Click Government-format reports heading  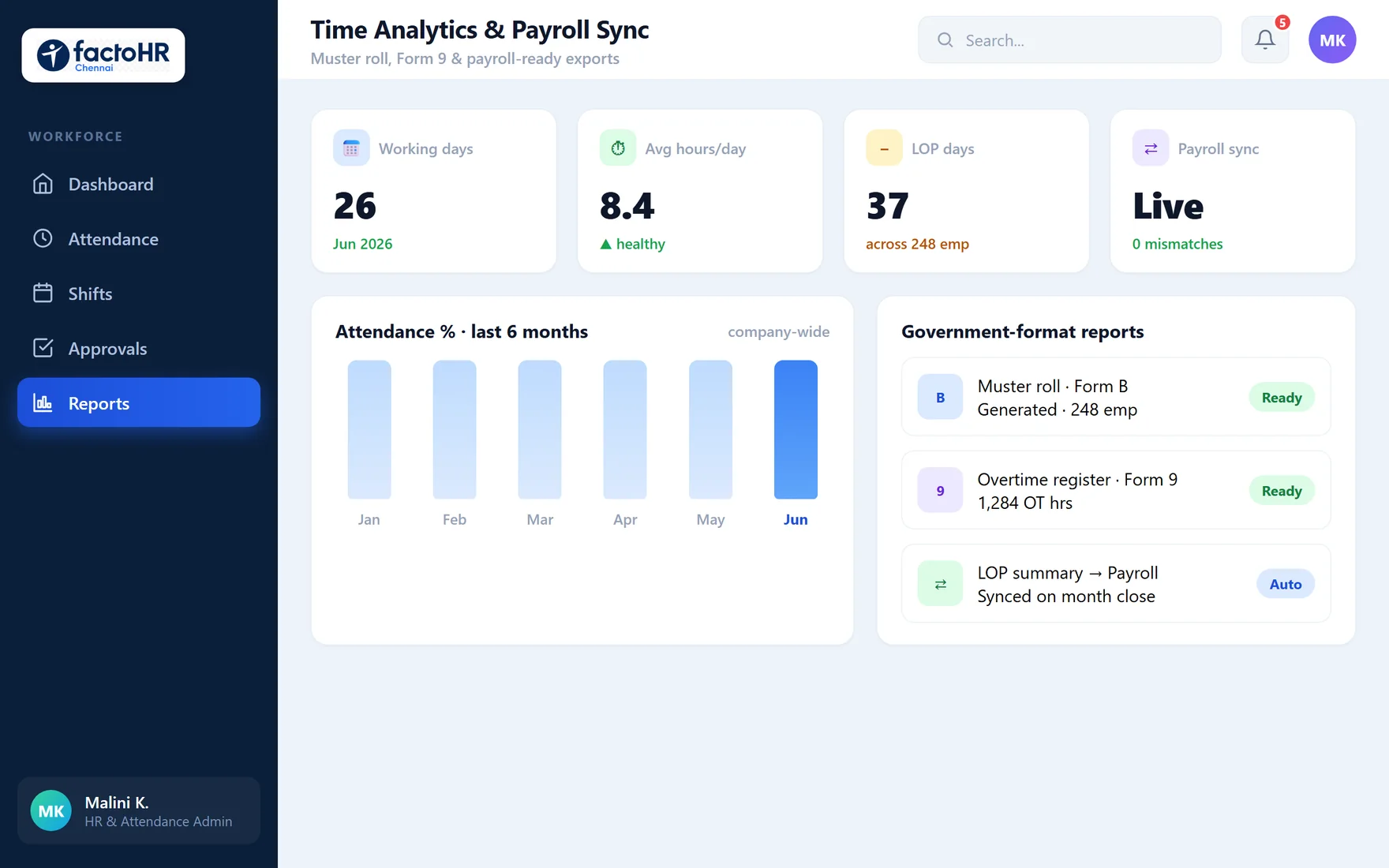tap(1022, 331)
